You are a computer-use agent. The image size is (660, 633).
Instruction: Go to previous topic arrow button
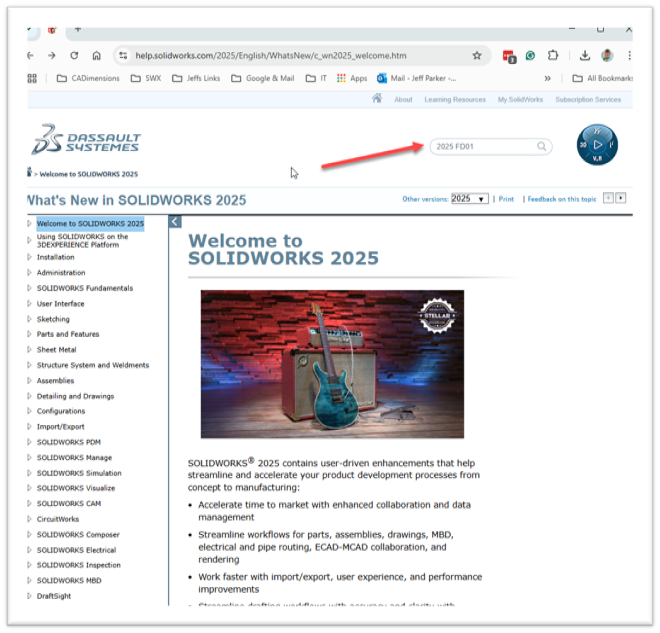coord(608,198)
